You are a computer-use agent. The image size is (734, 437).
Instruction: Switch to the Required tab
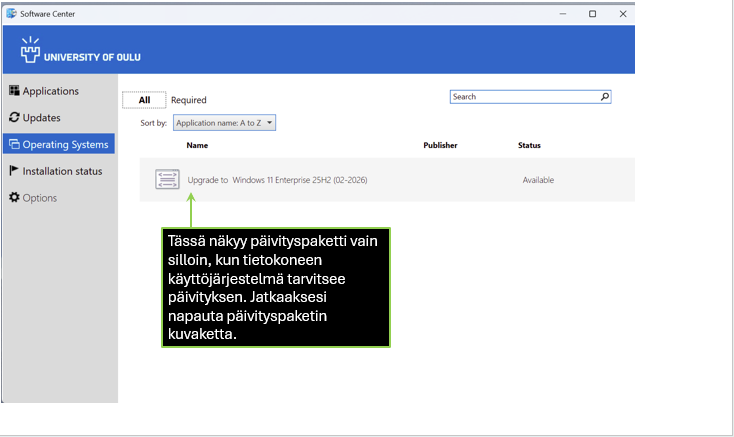pos(188,100)
